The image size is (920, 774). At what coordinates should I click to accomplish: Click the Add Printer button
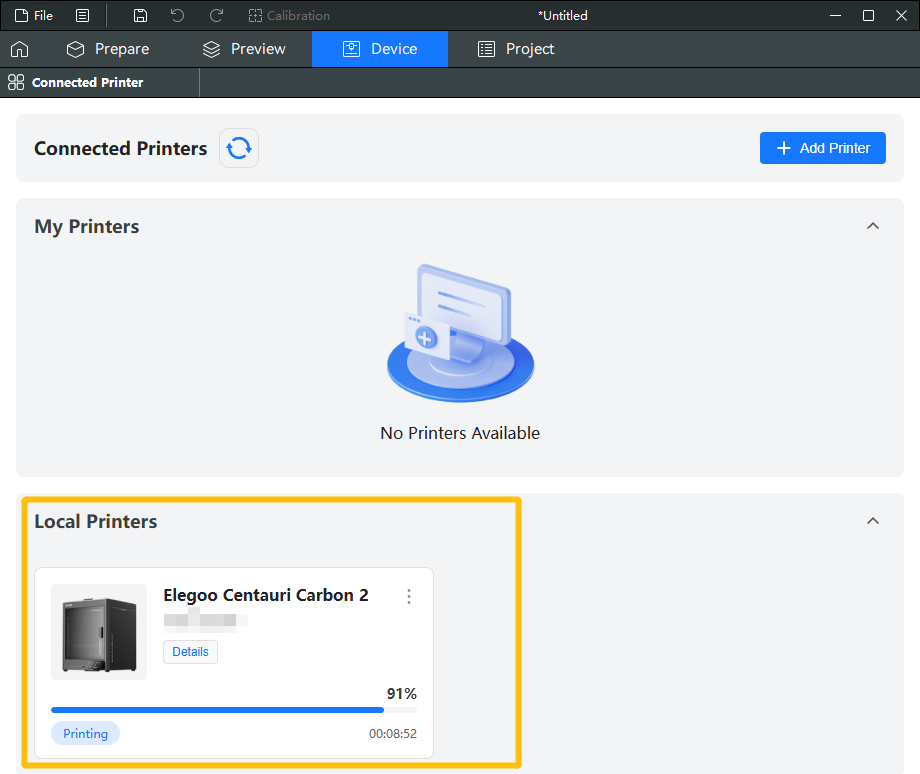coord(822,148)
